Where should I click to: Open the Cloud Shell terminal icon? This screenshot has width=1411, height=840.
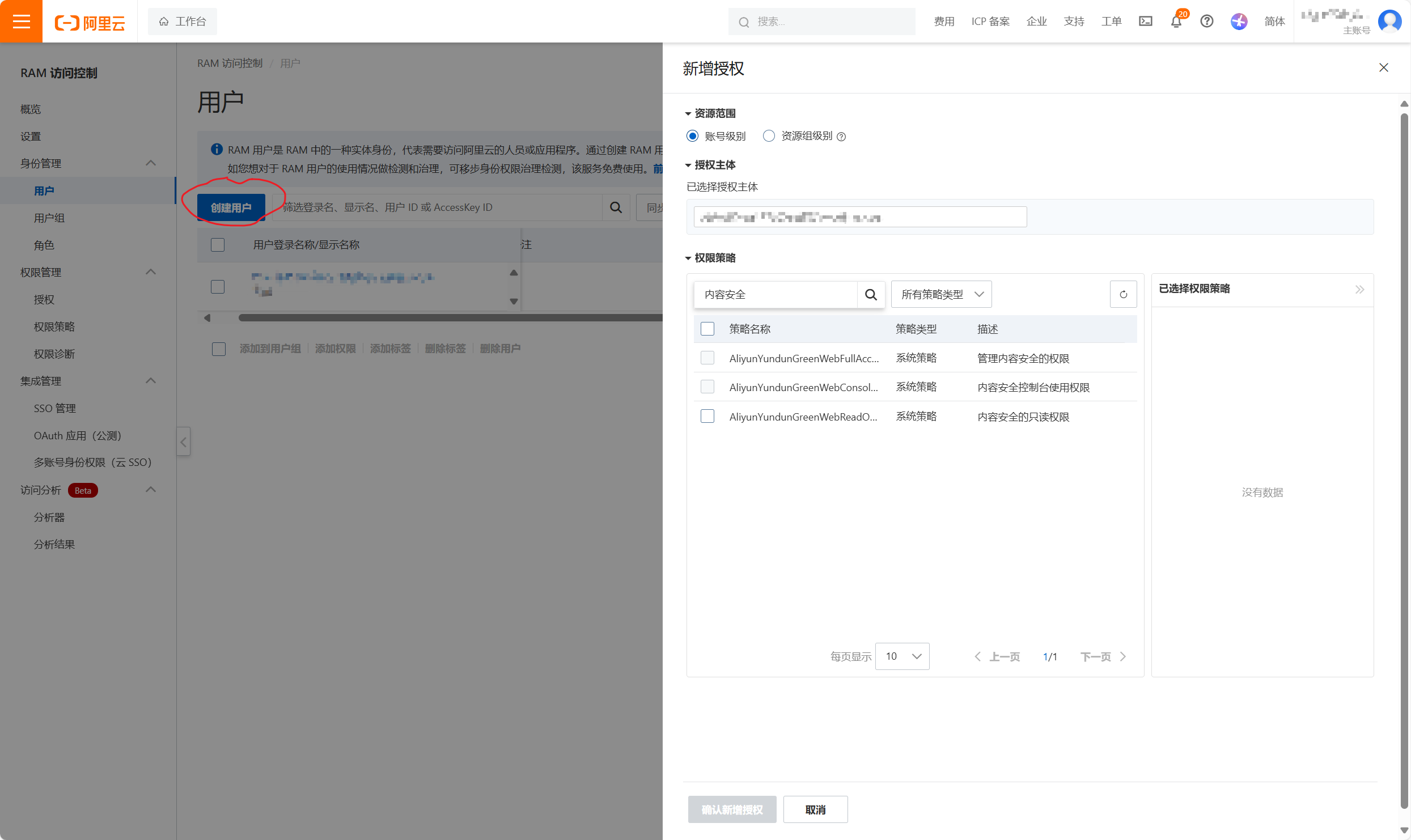click(1145, 21)
